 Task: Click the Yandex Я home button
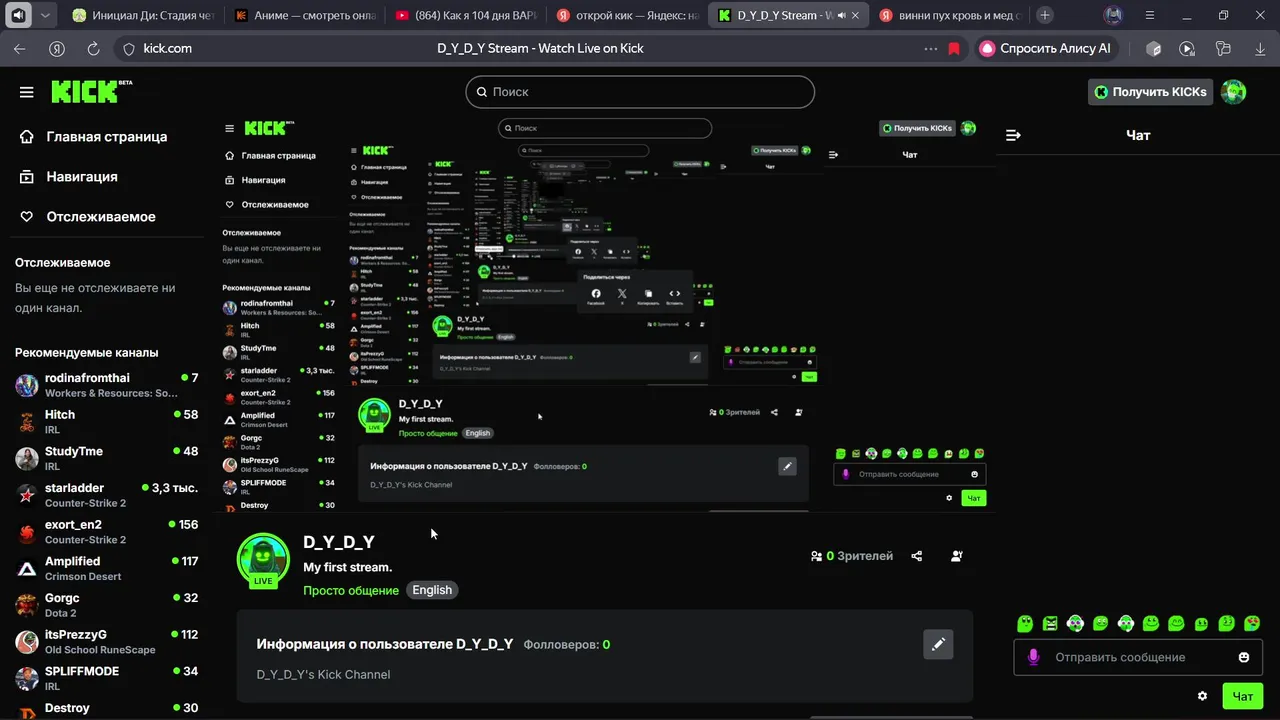click(57, 48)
